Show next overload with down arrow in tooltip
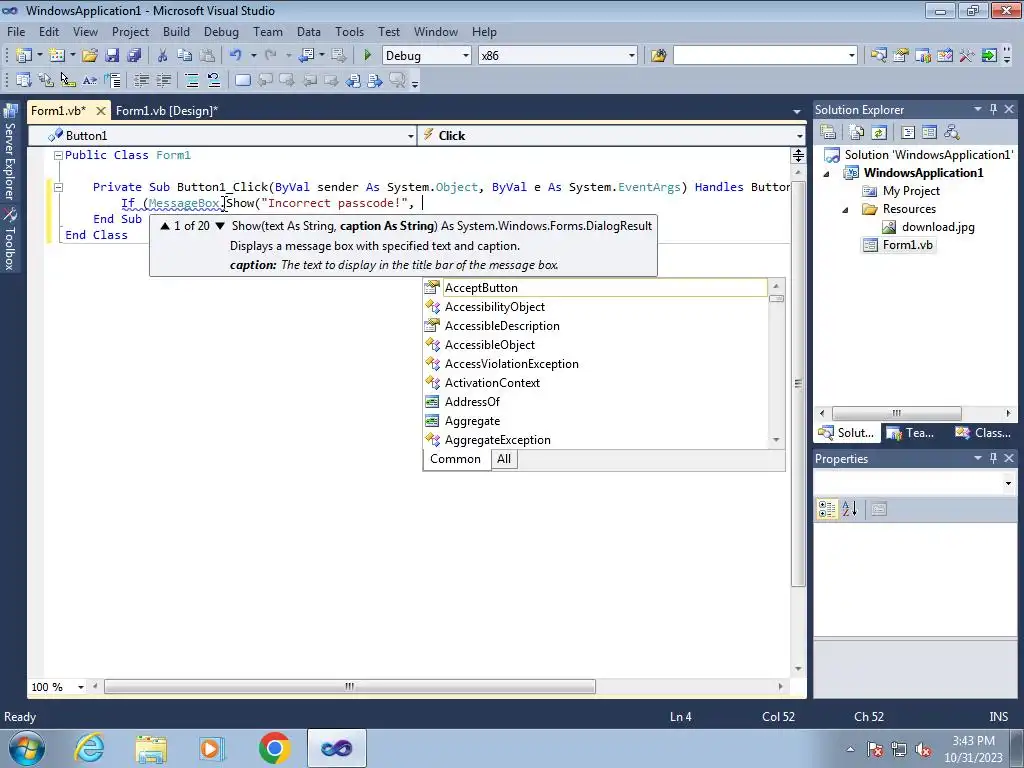1024x768 pixels. click(x=220, y=226)
